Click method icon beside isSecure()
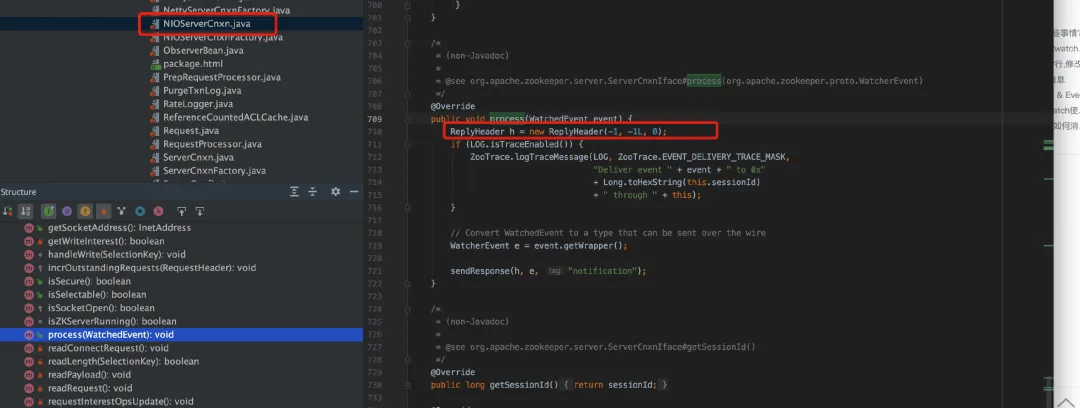The width and height of the screenshot is (1080, 408). click(29, 281)
